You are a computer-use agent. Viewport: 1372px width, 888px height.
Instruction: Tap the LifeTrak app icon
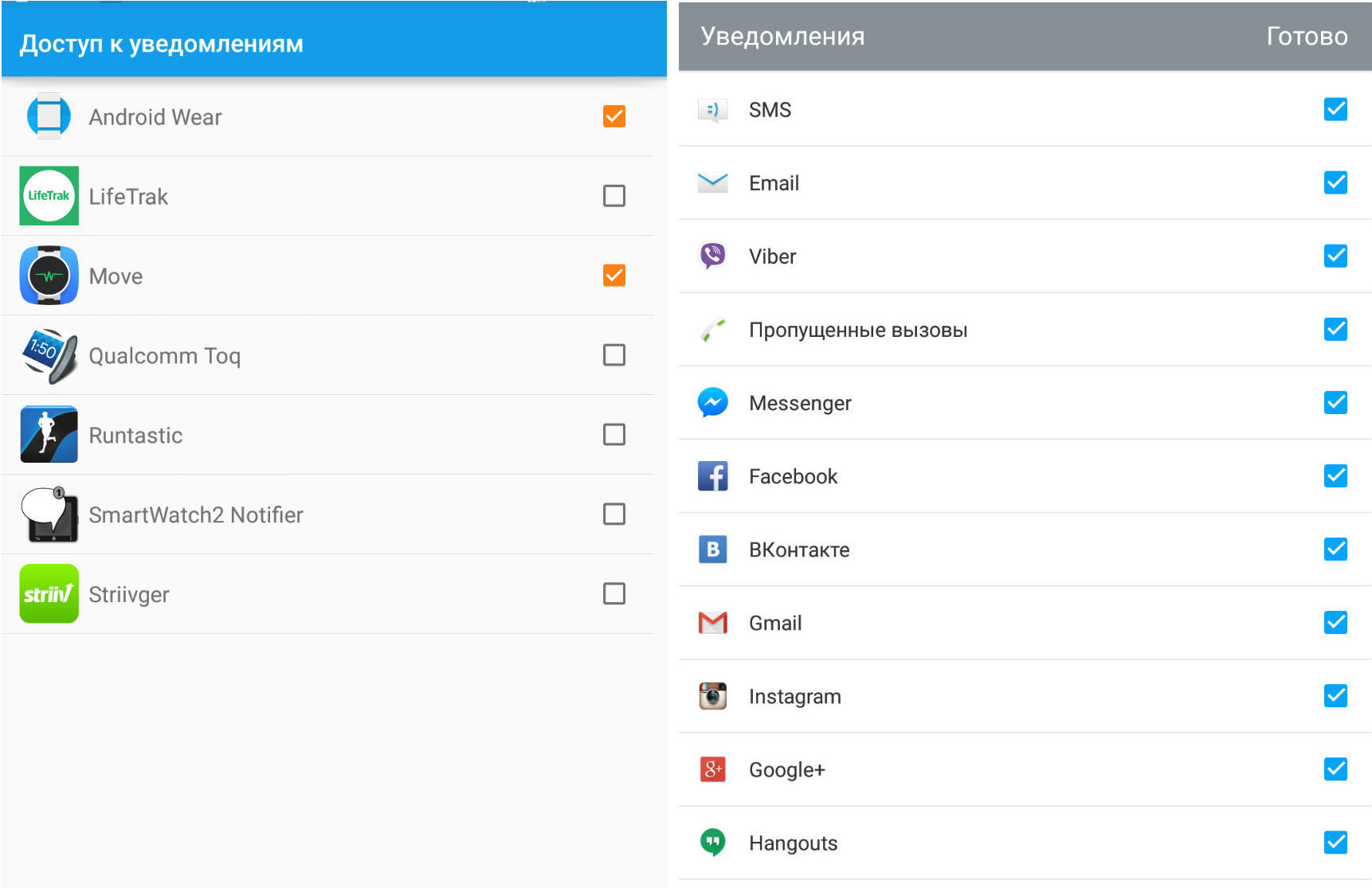pos(49,196)
